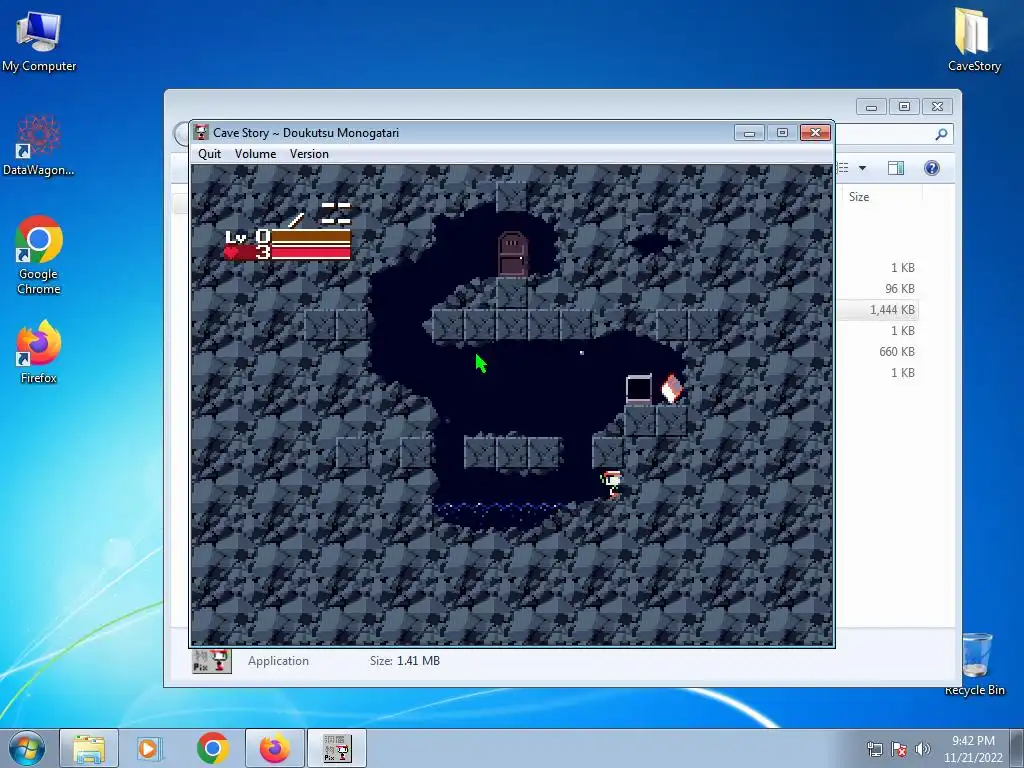Open Explorer help question mark icon
The width and height of the screenshot is (1024, 768).
pos(932,168)
